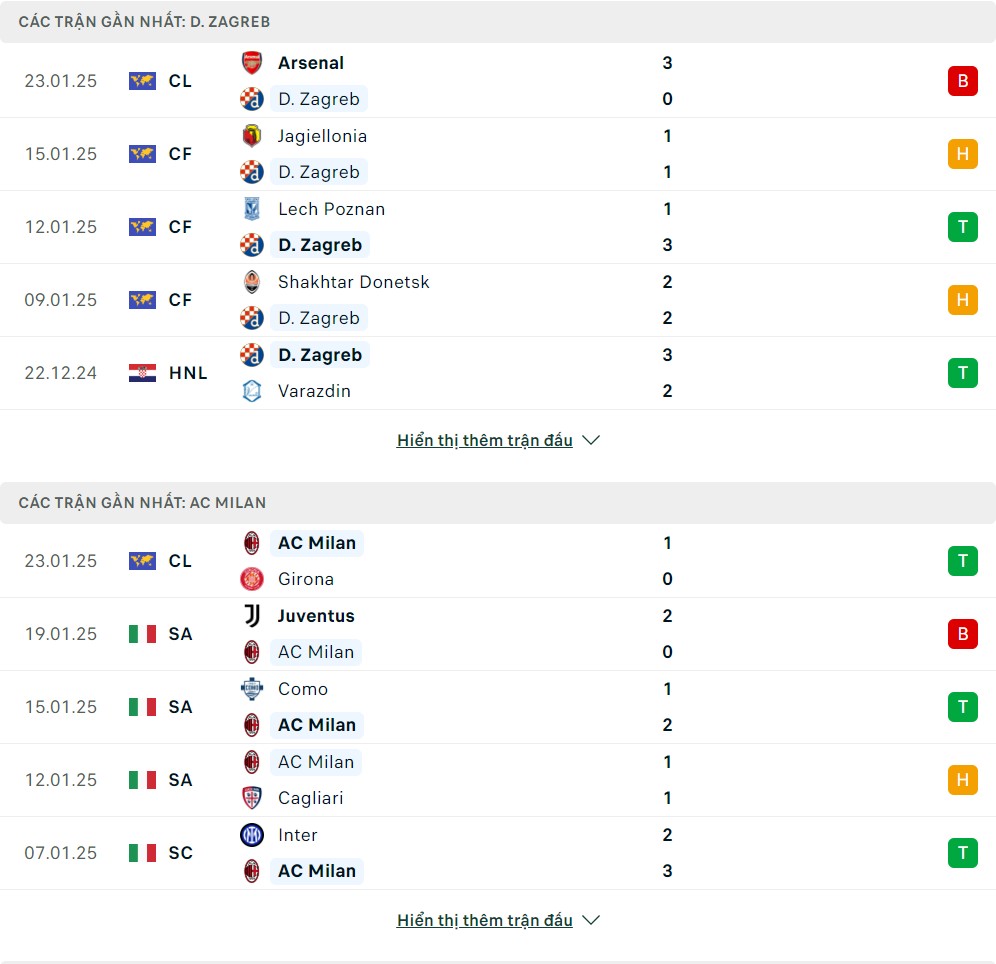
Task: Click red B badge for Arsenal match
Action: [962, 81]
